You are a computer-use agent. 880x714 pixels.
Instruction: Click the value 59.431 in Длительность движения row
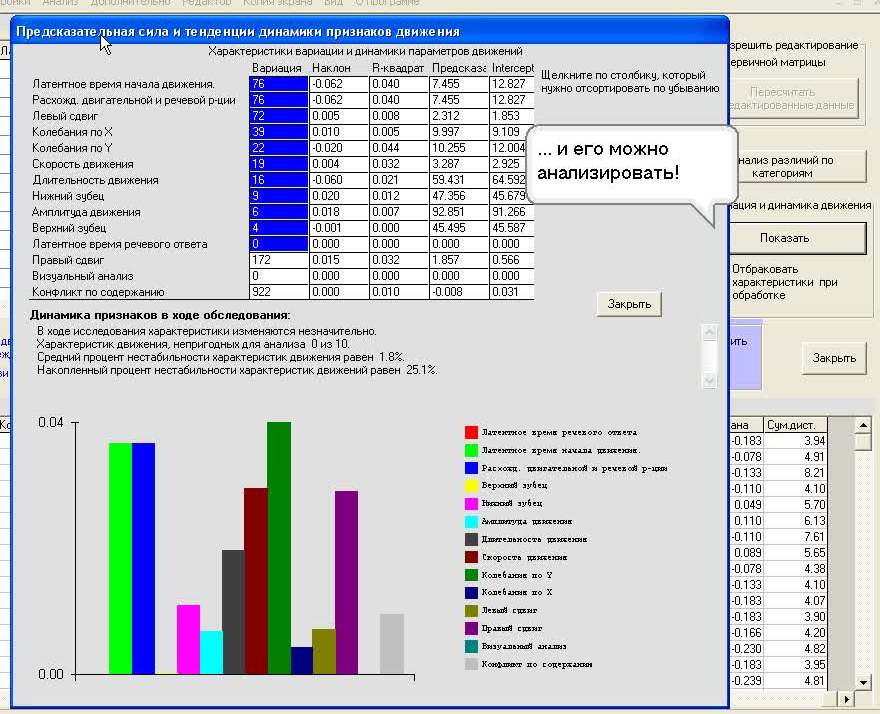[x=459, y=180]
